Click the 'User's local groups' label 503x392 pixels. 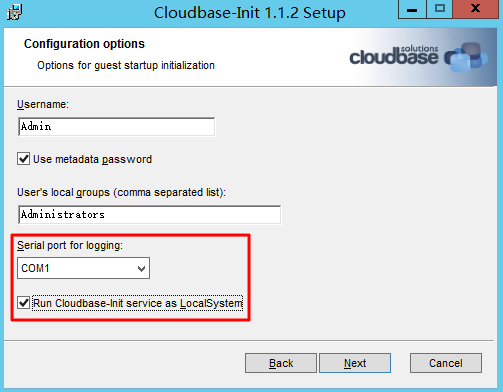pos(121,193)
